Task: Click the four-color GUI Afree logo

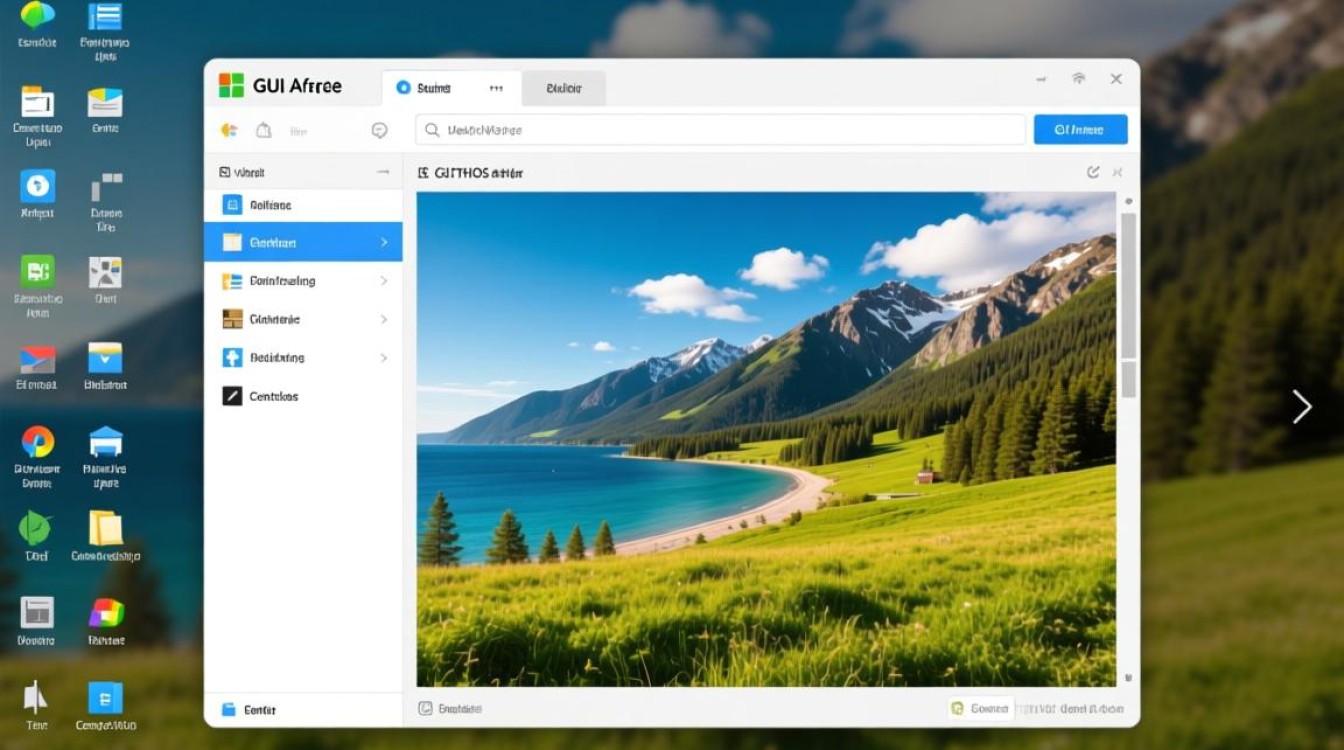Action: [x=231, y=86]
